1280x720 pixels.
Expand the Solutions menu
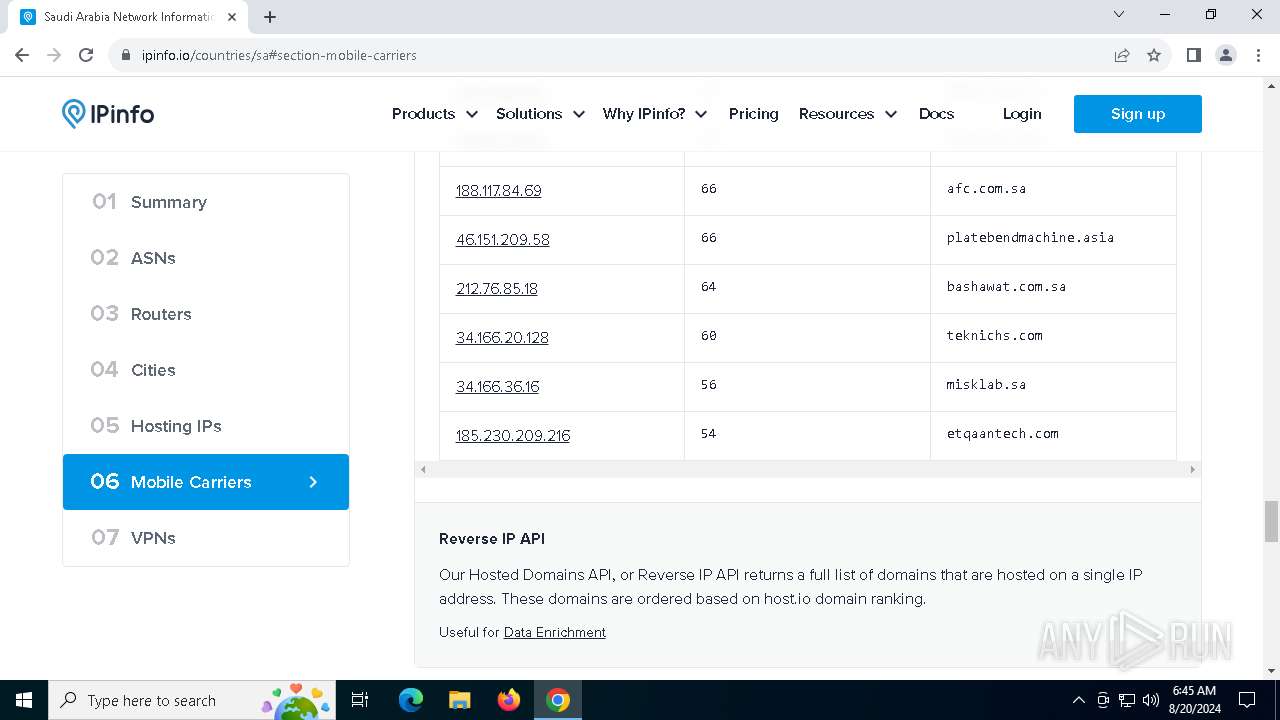(x=540, y=114)
